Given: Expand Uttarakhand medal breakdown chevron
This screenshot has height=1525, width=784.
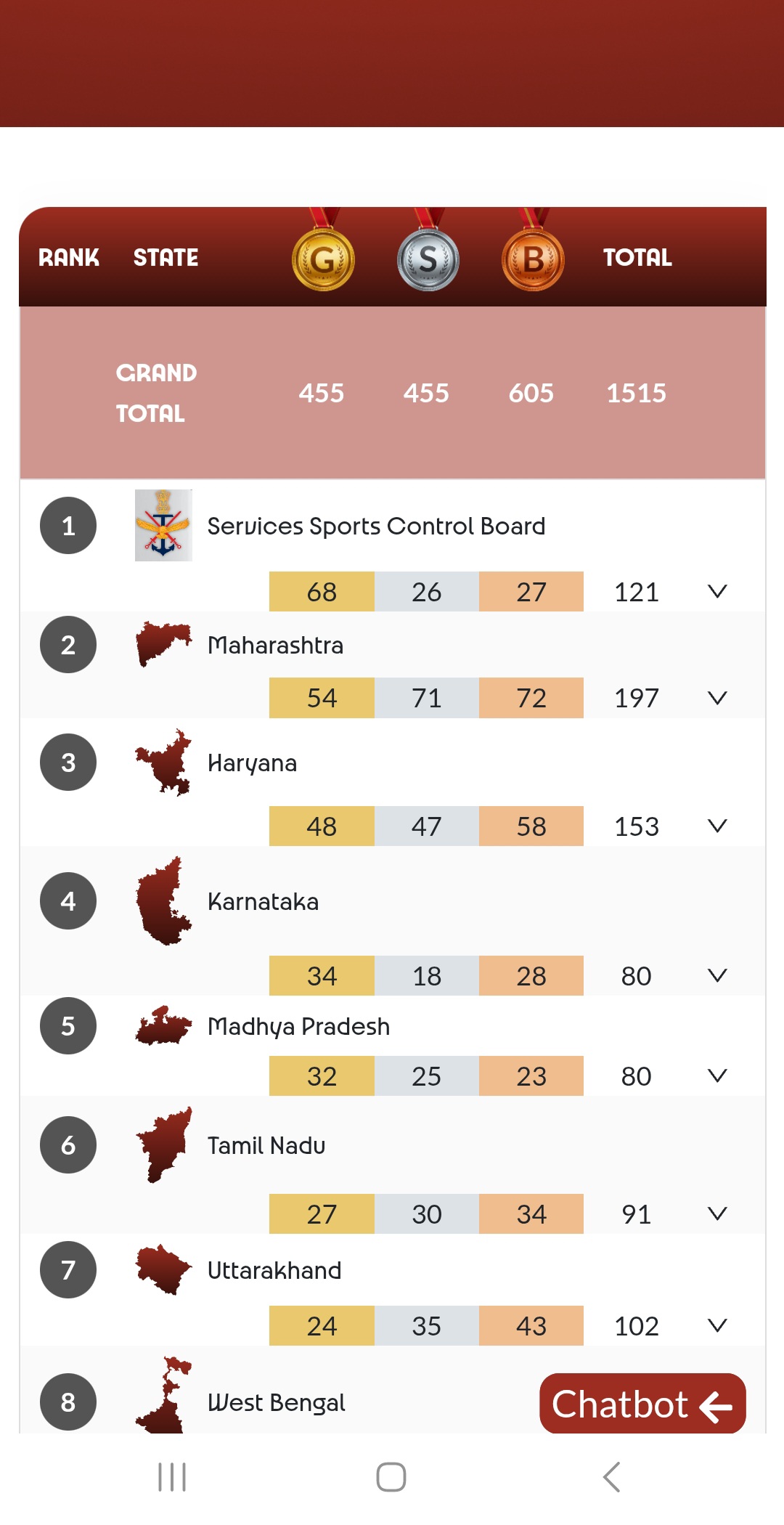Looking at the screenshot, I should tap(717, 1325).
